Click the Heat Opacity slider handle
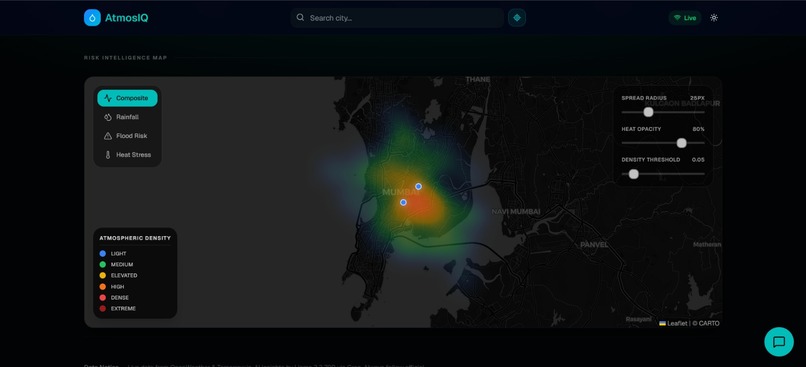This screenshot has width=806, height=367. click(x=682, y=143)
